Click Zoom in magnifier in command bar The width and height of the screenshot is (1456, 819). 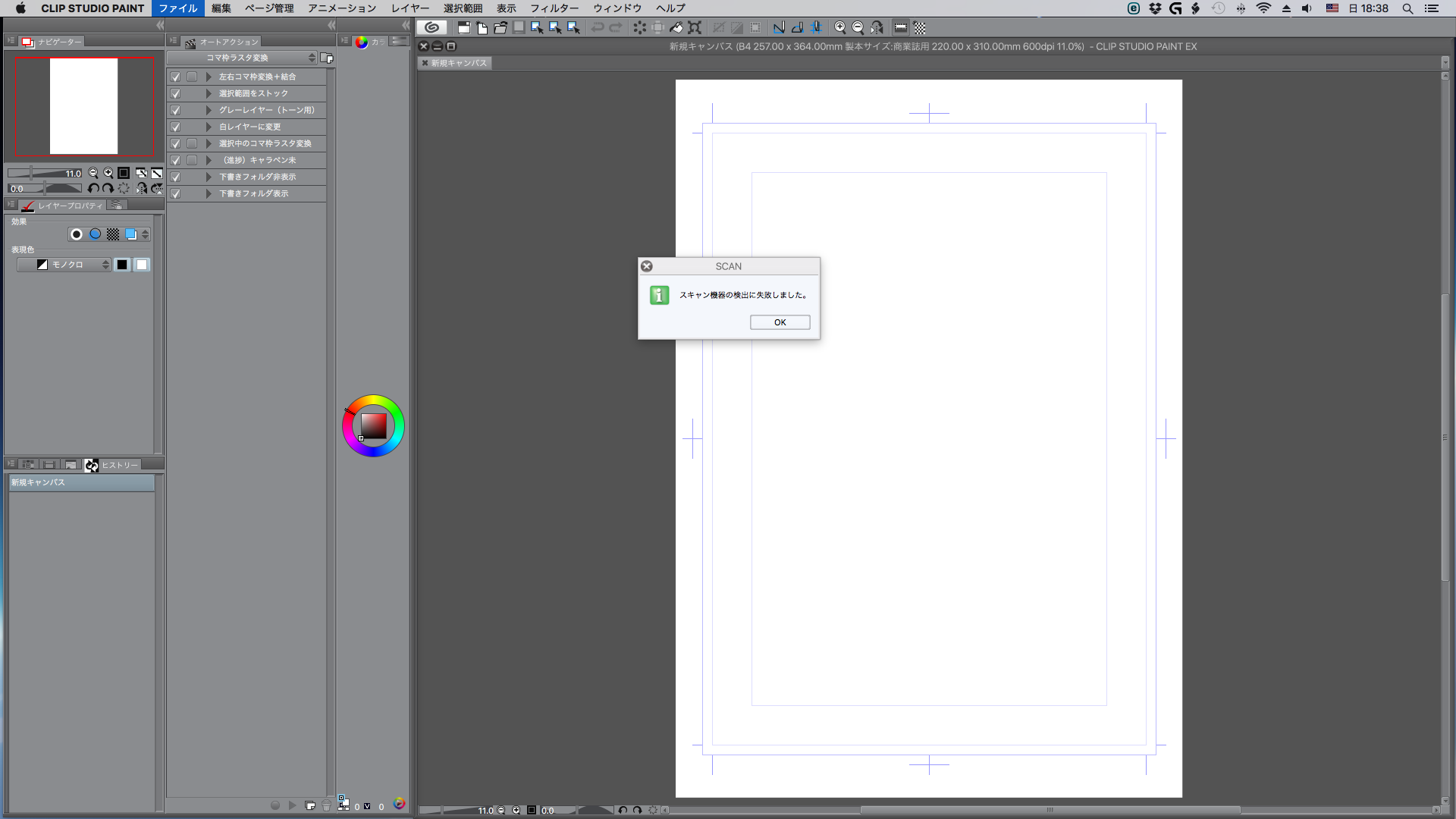(839, 27)
